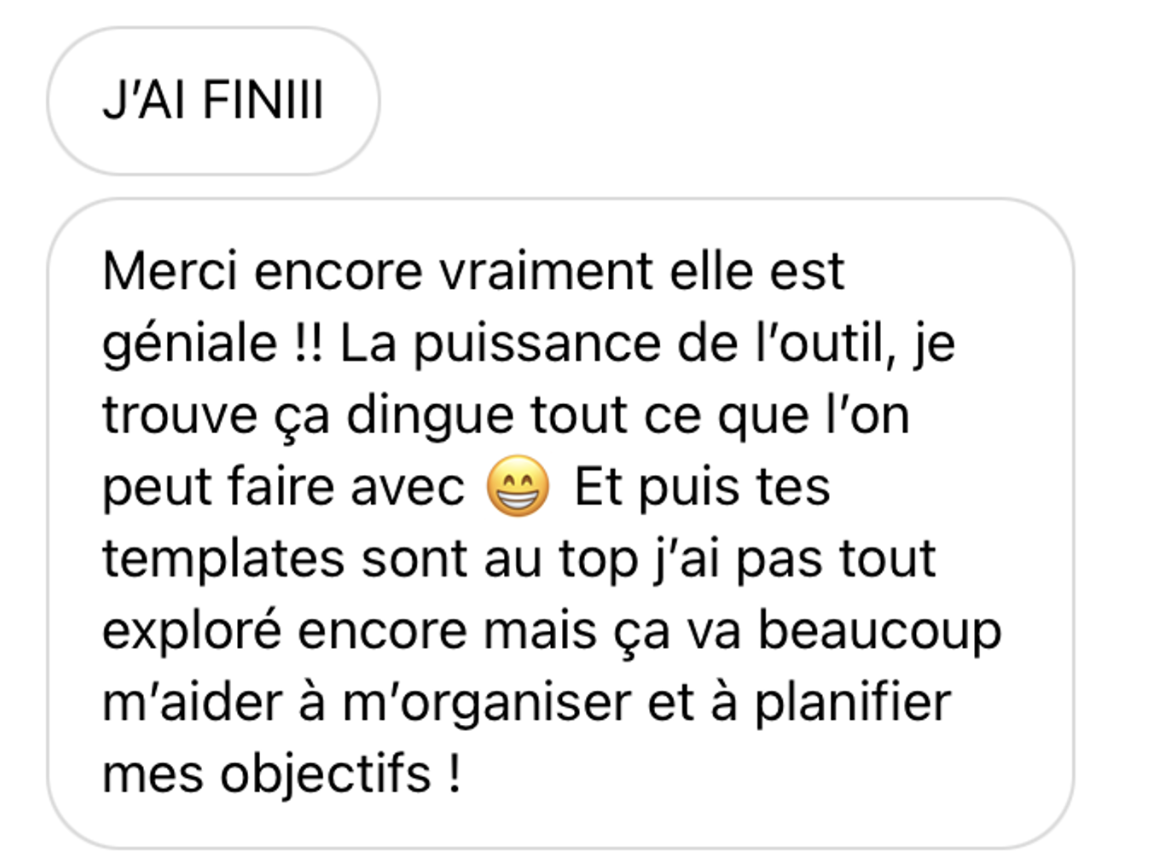Click the word "planifier" in the message
The width and height of the screenshot is (1162, 868).
[x=853, y=705]
